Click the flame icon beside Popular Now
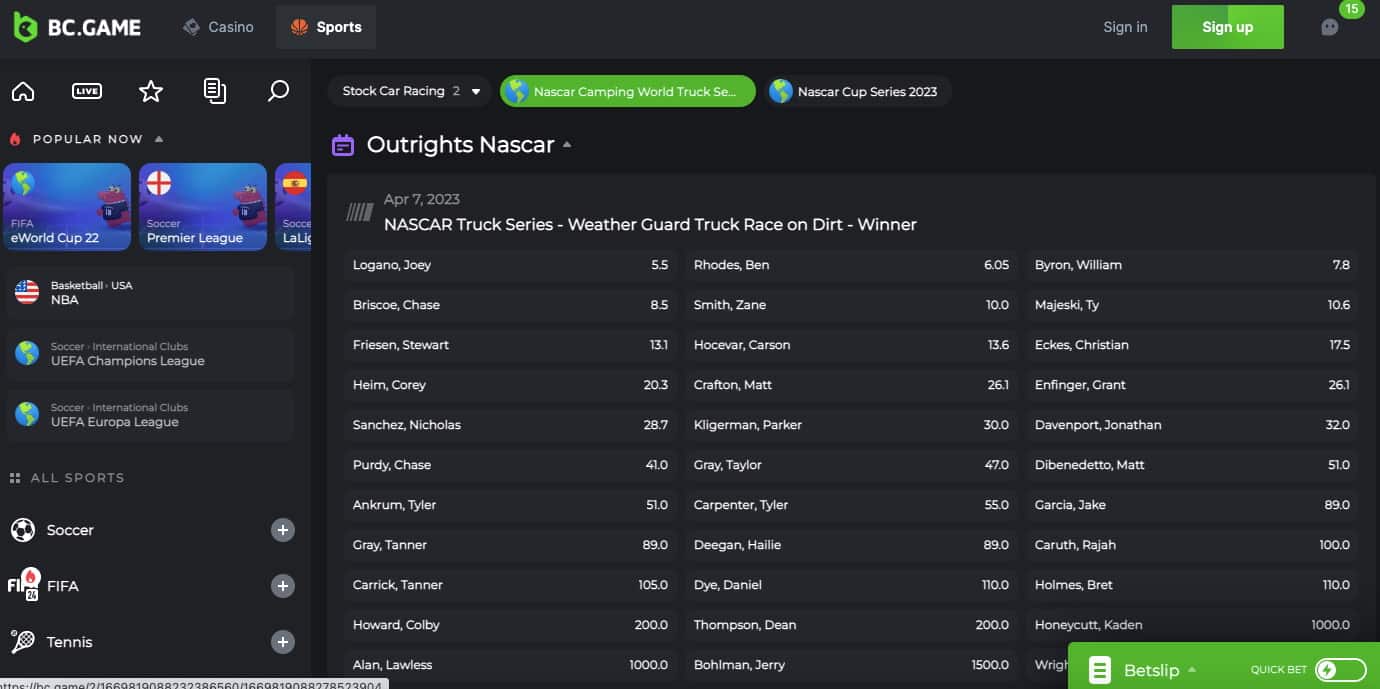This screenshot has width=1380, height=689. click(15, 139)
